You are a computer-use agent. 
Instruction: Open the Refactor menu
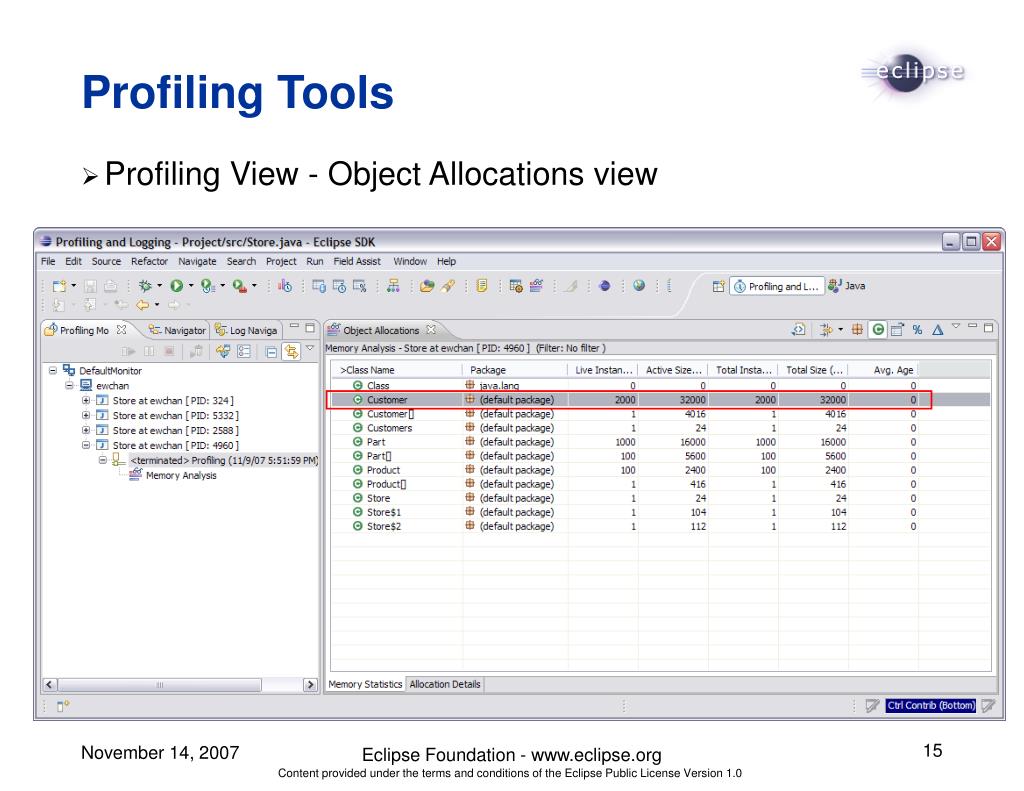[x=150, y=261]
